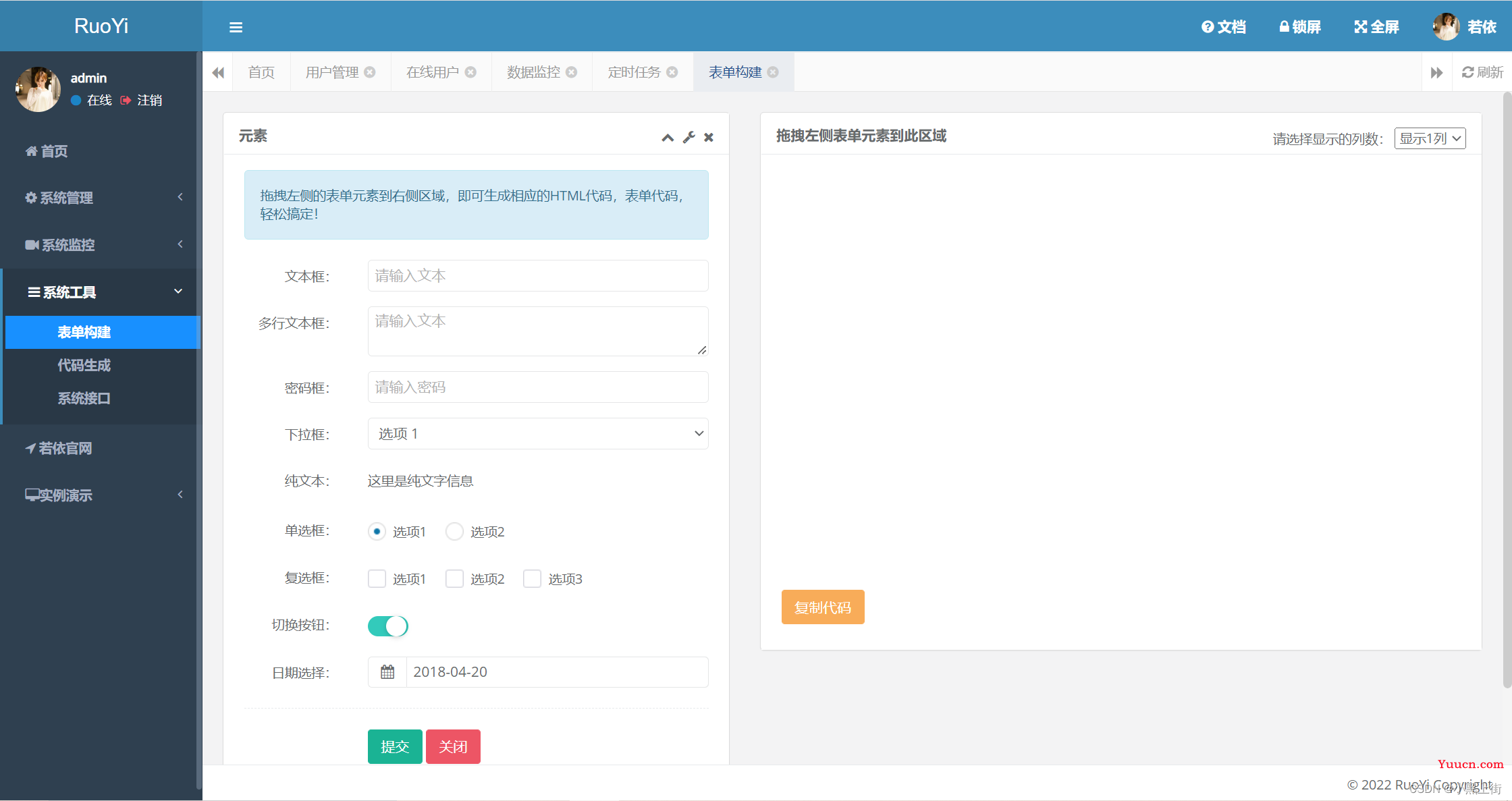
Task: Click the 文本框 text input field
Action: (x=537, y=277)
